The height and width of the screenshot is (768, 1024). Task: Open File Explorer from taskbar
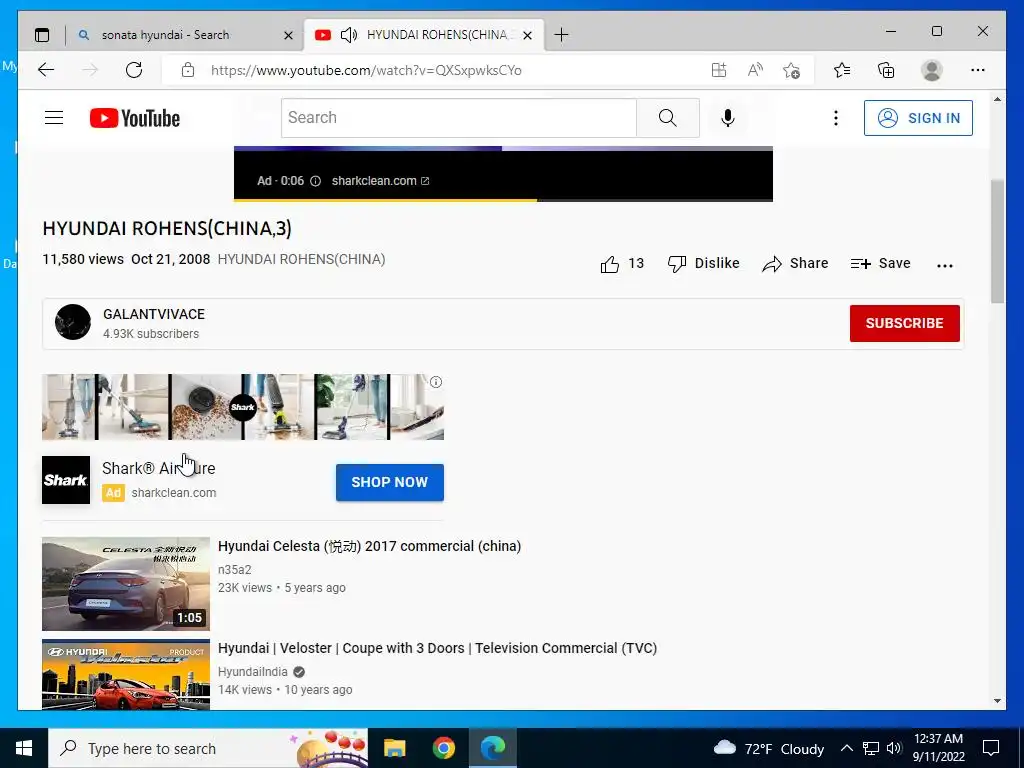pos(394,748)
